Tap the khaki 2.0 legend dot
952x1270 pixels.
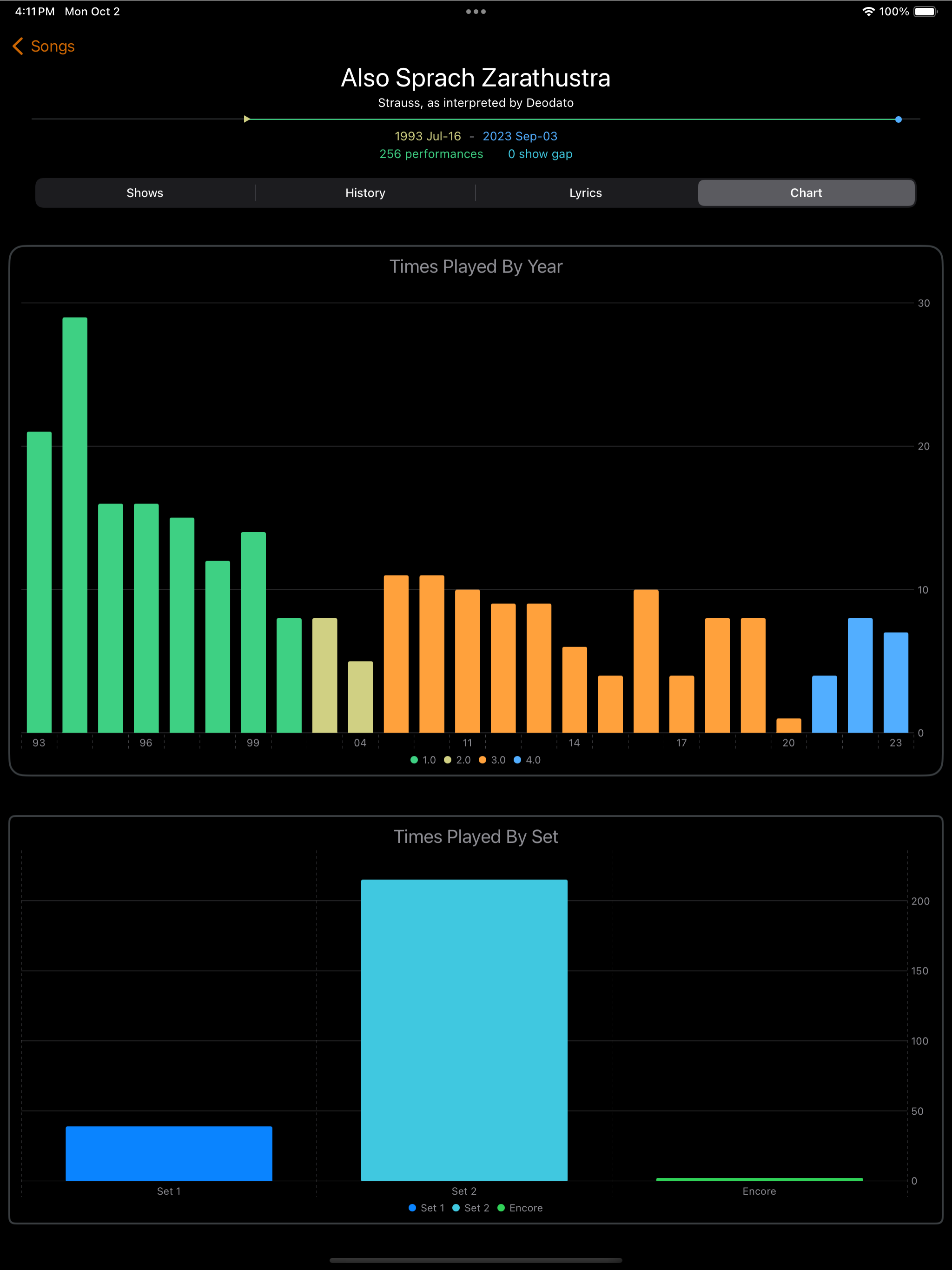447,760
